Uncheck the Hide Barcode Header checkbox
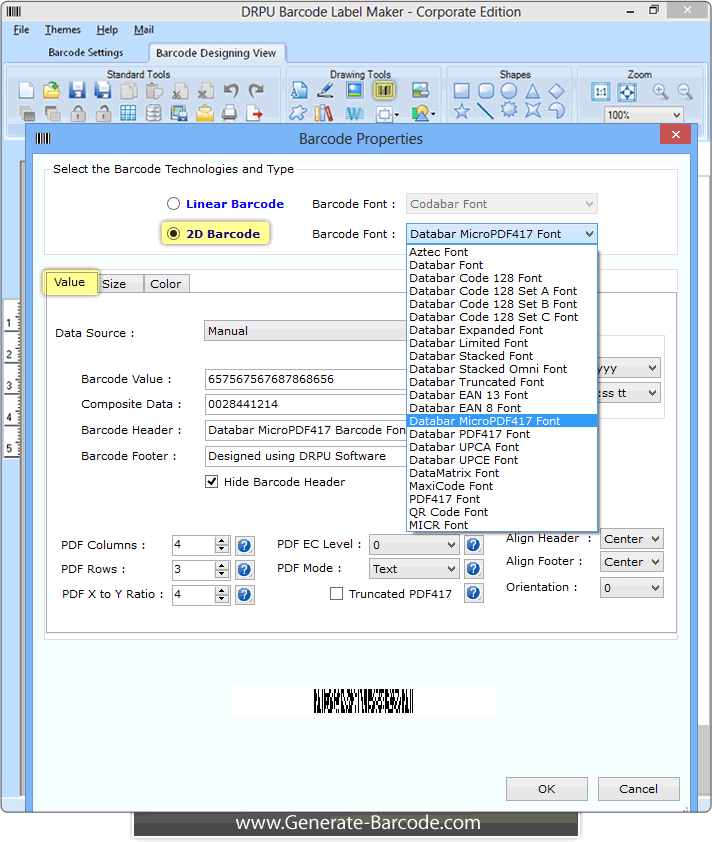 point(212,482)
